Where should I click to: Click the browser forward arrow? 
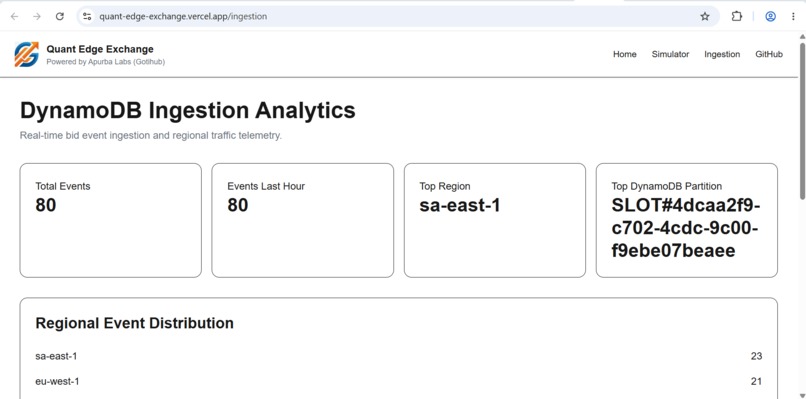click(x=37, y=16)
